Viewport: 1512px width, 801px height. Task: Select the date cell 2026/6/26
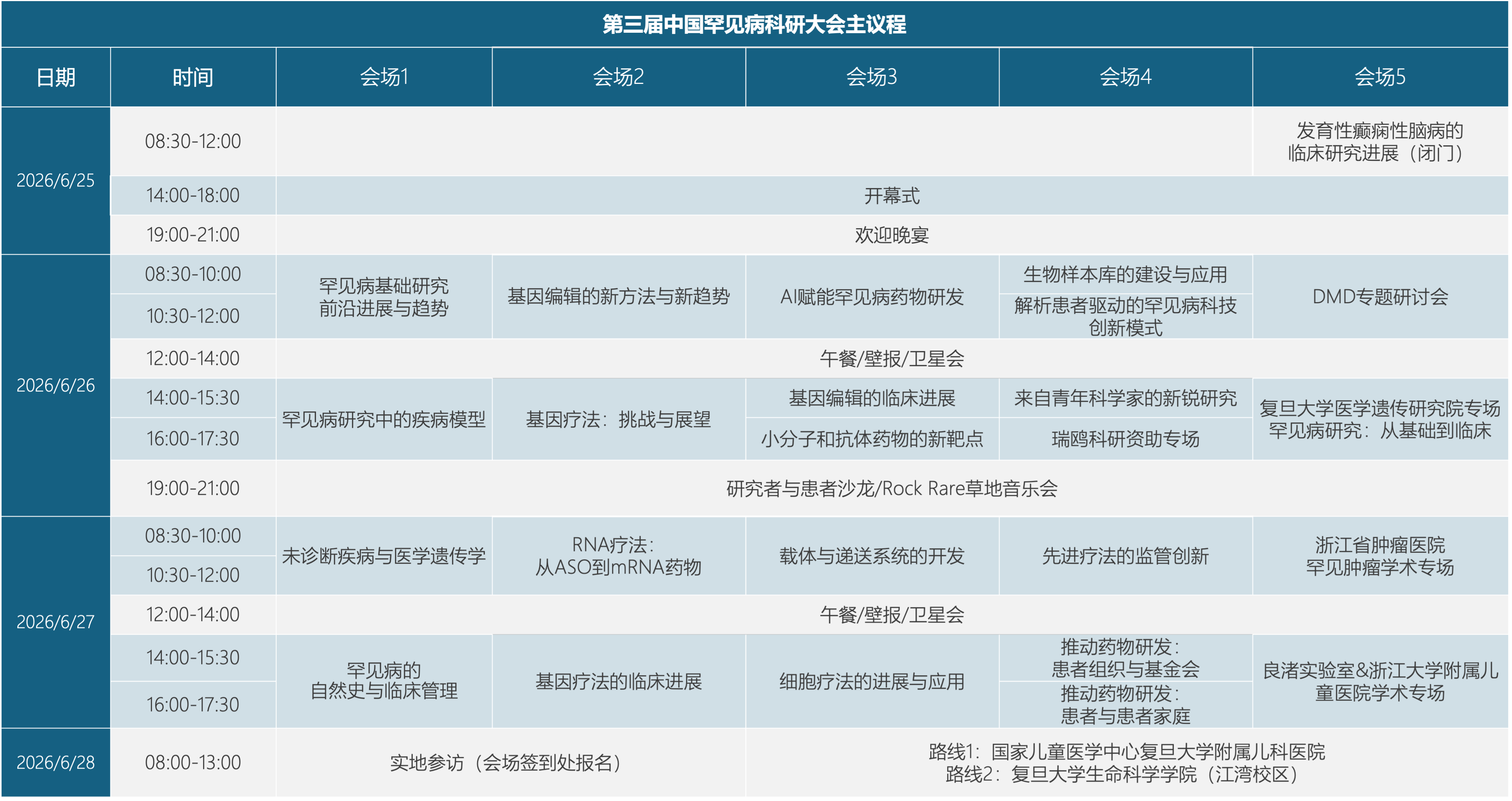pyautogui.click(x=56, y=385)
